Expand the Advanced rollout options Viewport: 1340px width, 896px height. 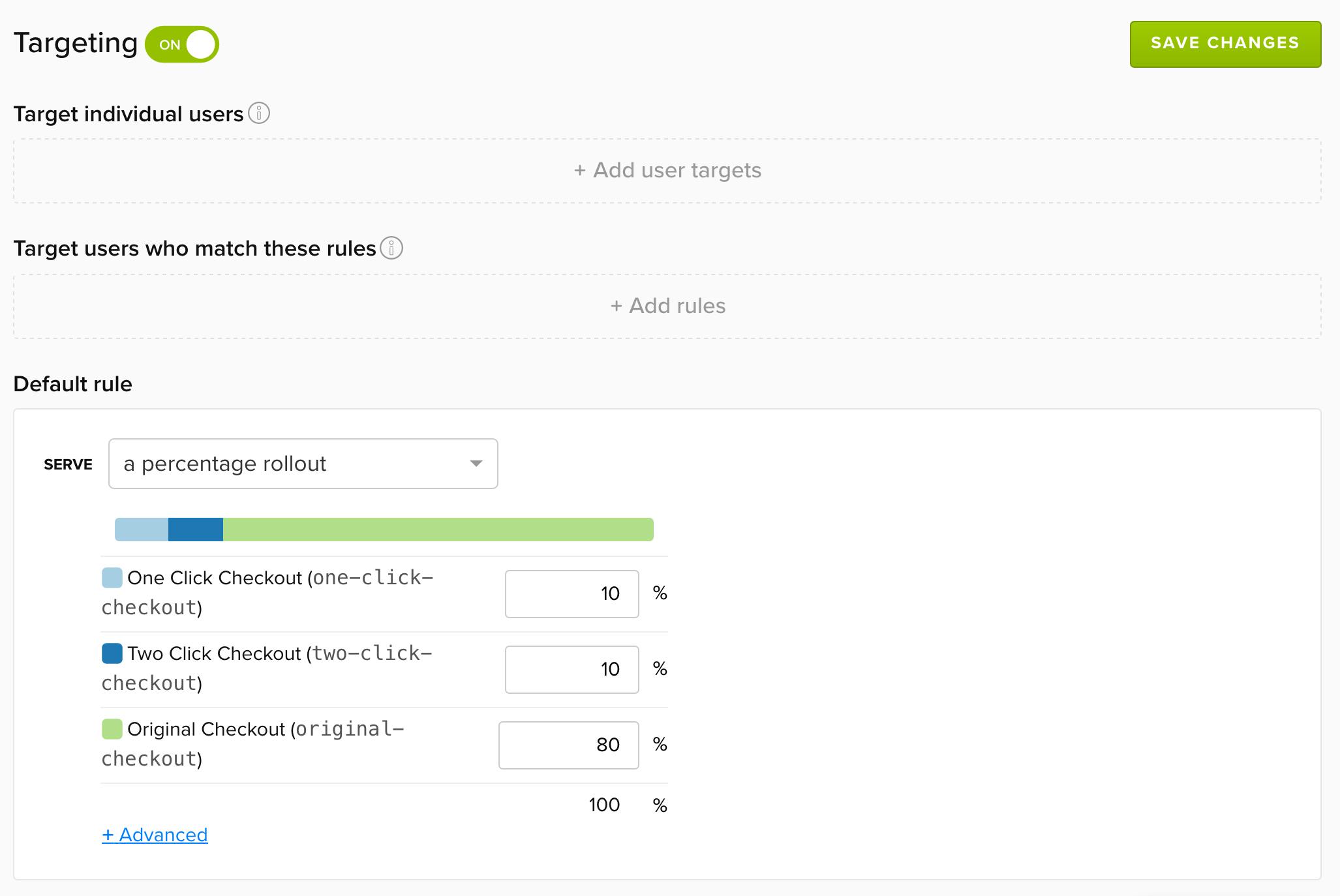pos(155,835)
